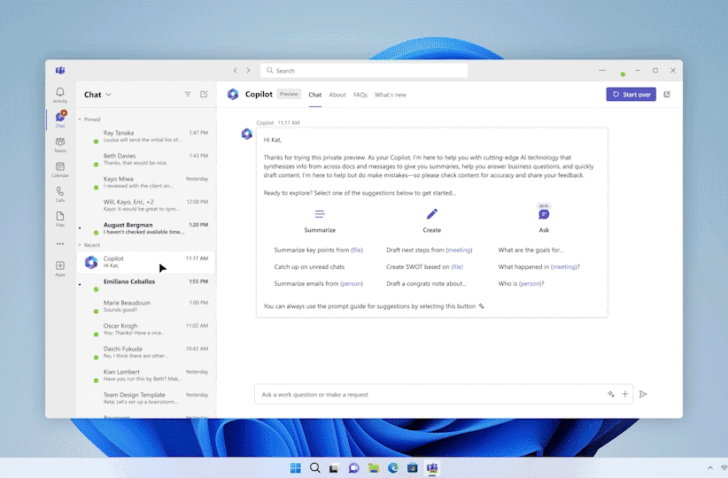Click the Teams logo in title bar
The height and width of the screenshot is (478, 728).
click(x=60, y=71)
